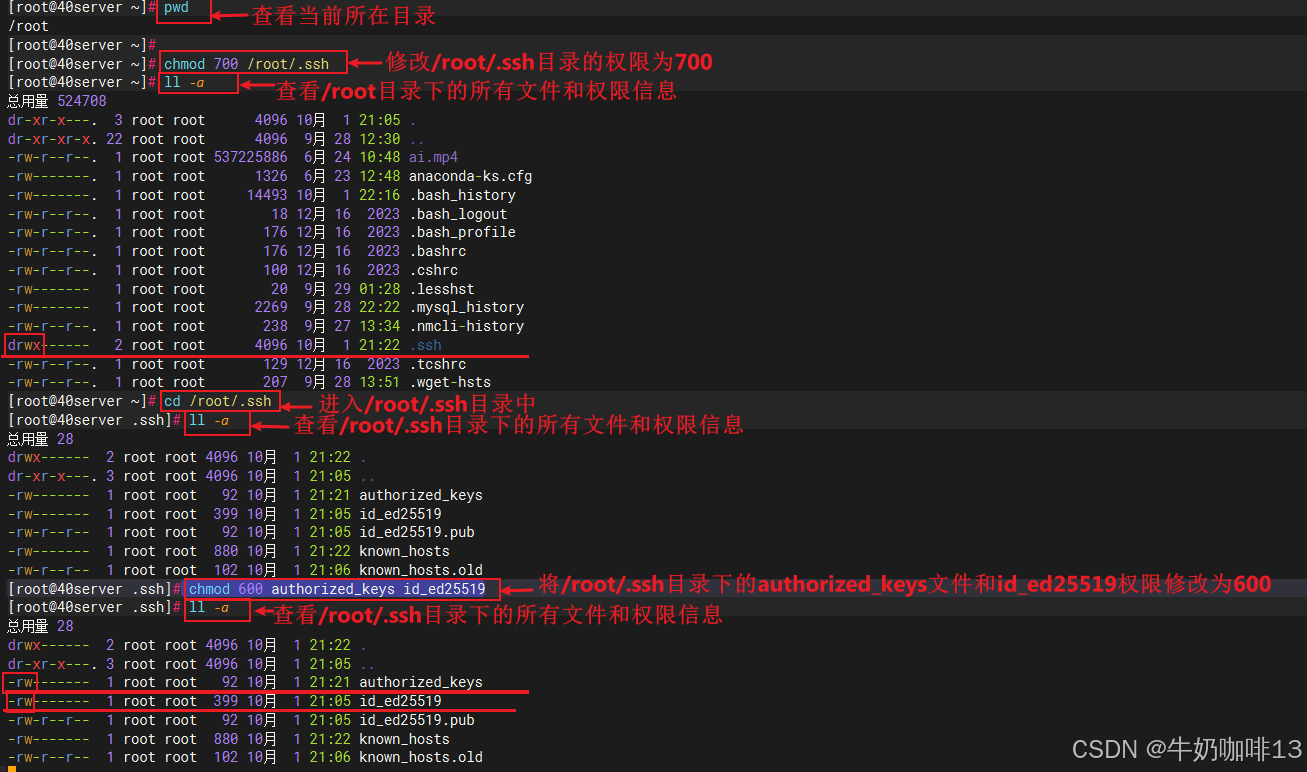1307x772 pixels.
Task: Click the blue .ssh directory name
Action: pos(425,345)
